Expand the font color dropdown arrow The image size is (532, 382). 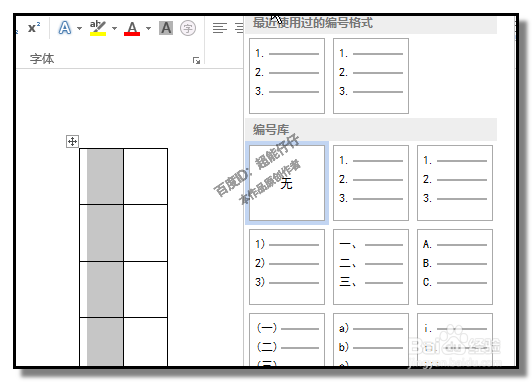pyautogui.click(x=148, y=28)
